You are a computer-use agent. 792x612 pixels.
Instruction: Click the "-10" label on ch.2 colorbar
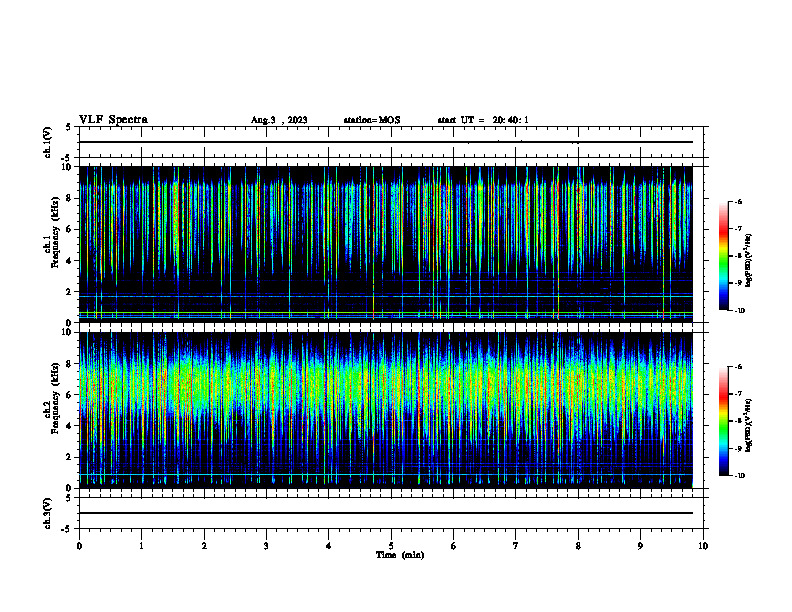click(739, 476)
